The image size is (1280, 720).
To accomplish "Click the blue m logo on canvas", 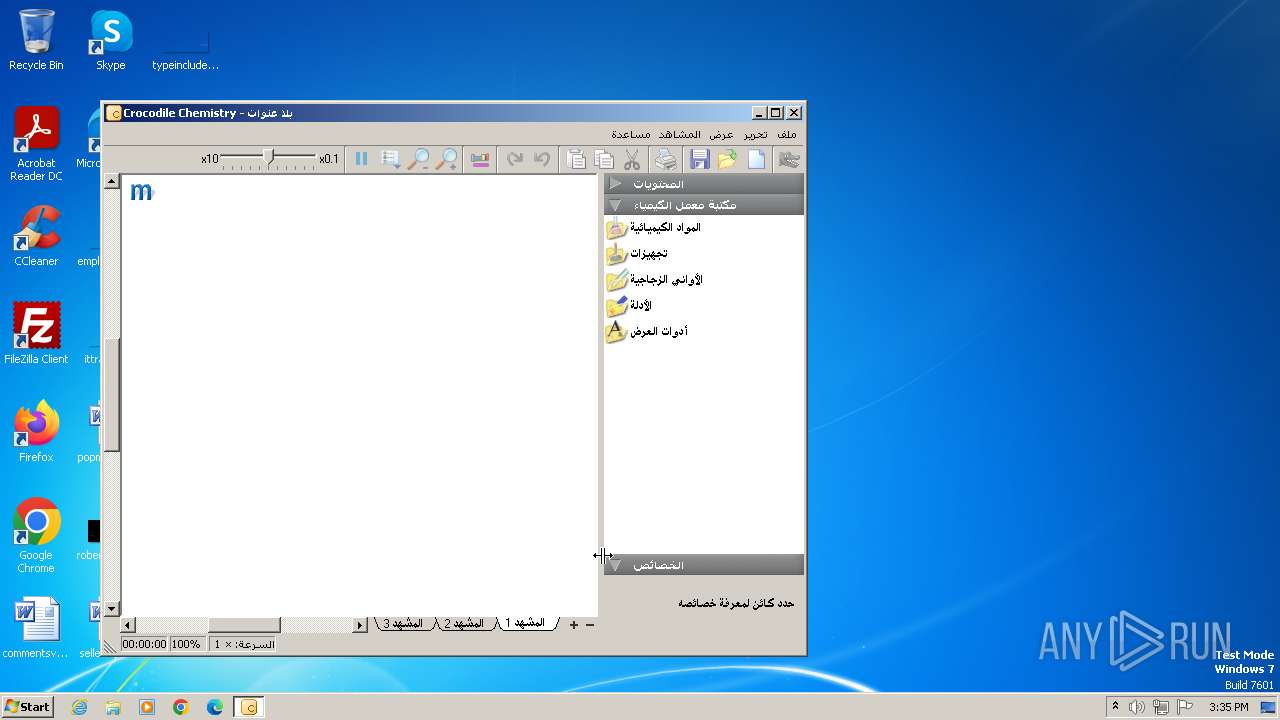I will coord(141,192).
